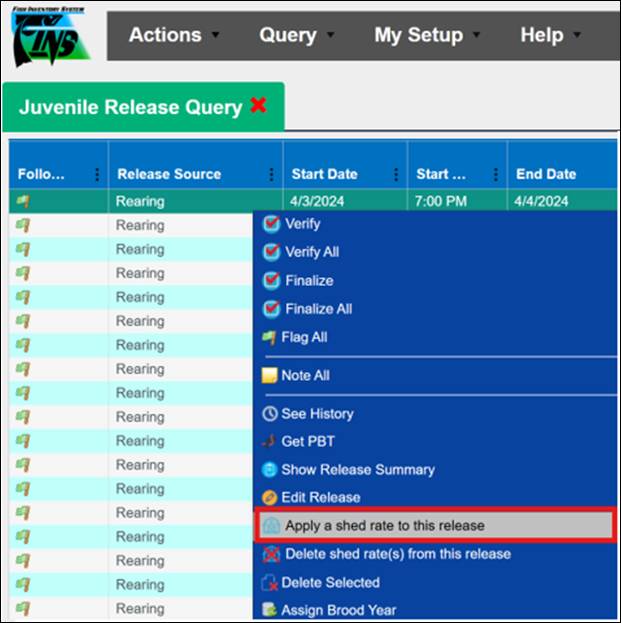Choose Flag All from the context menu
621x623 pixels.
pyautogui.click(x=304, y=337)
